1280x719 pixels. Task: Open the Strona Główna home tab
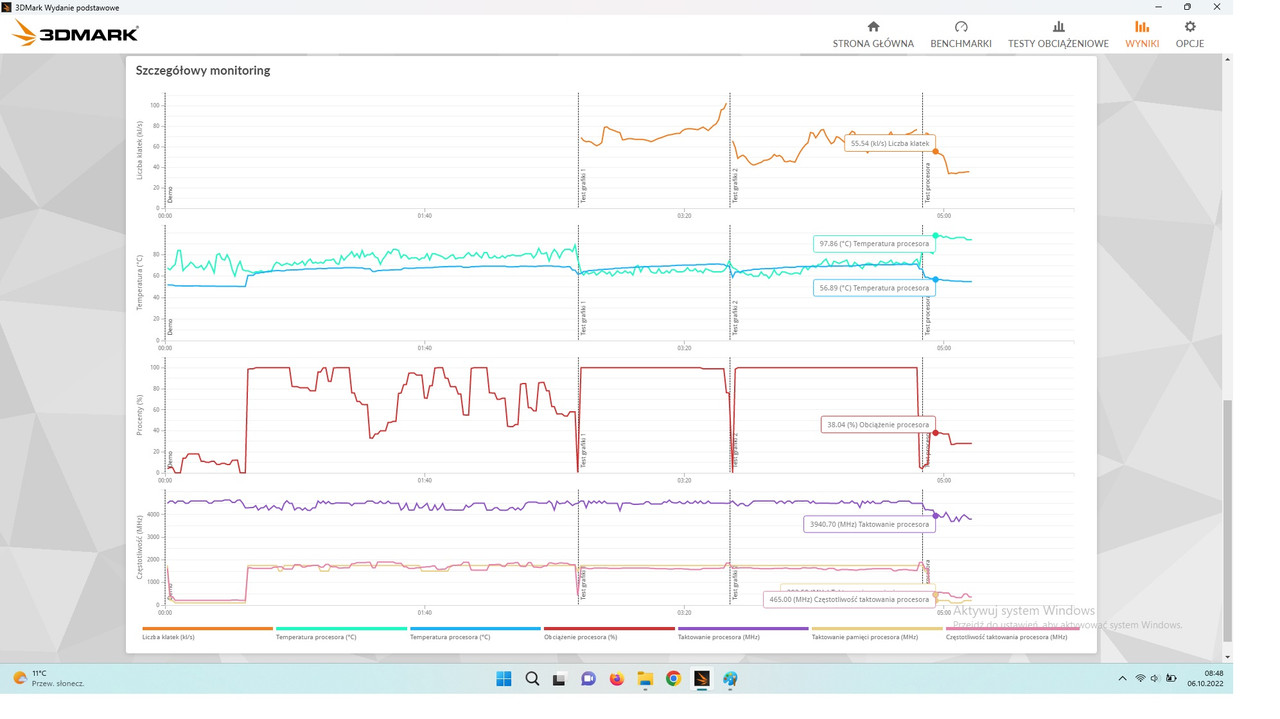(x=873, y=34)
